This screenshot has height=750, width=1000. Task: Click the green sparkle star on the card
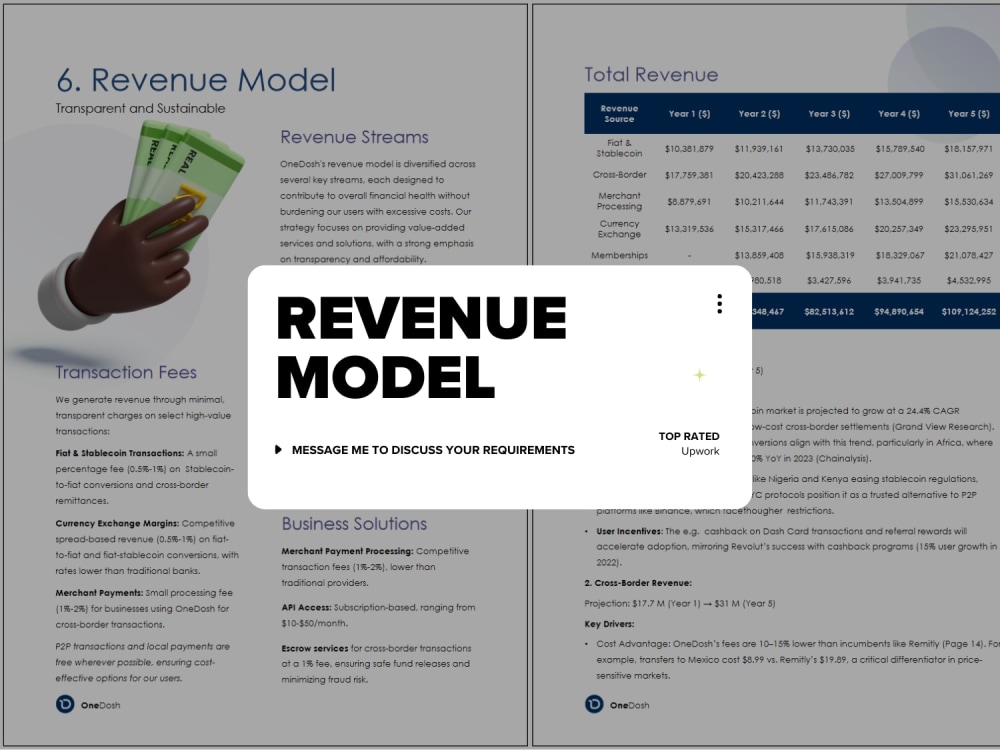700,375
